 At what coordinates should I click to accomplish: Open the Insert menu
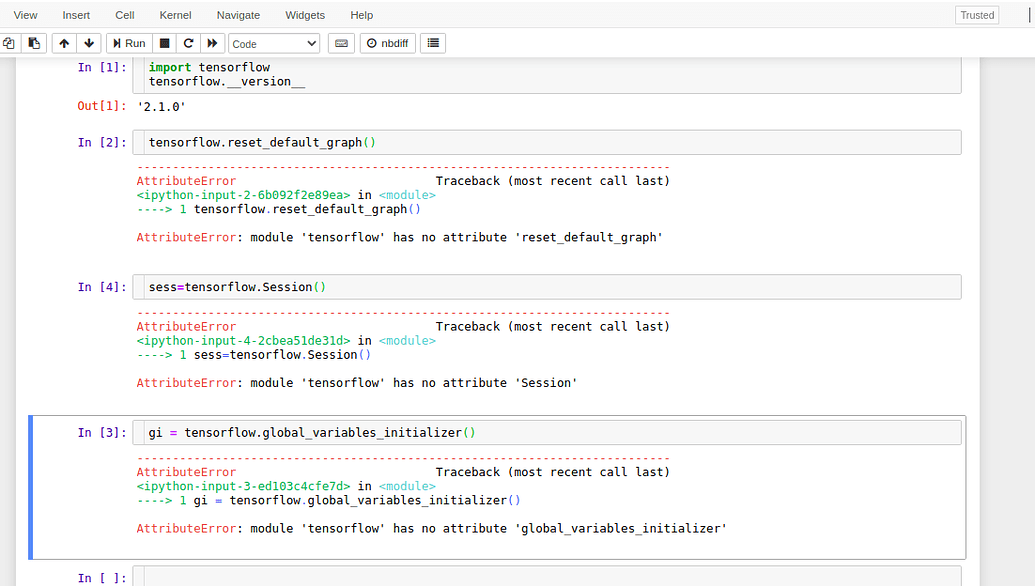76,14
